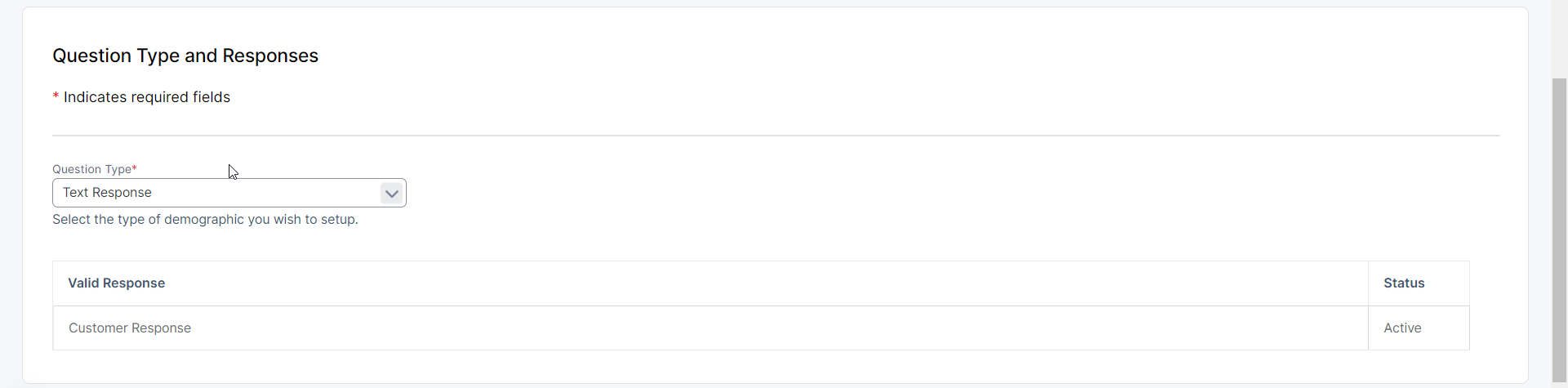Open the Question Type dropdown chevron
This screenshot has height=388, width=1568.
[x=391, y=194]
